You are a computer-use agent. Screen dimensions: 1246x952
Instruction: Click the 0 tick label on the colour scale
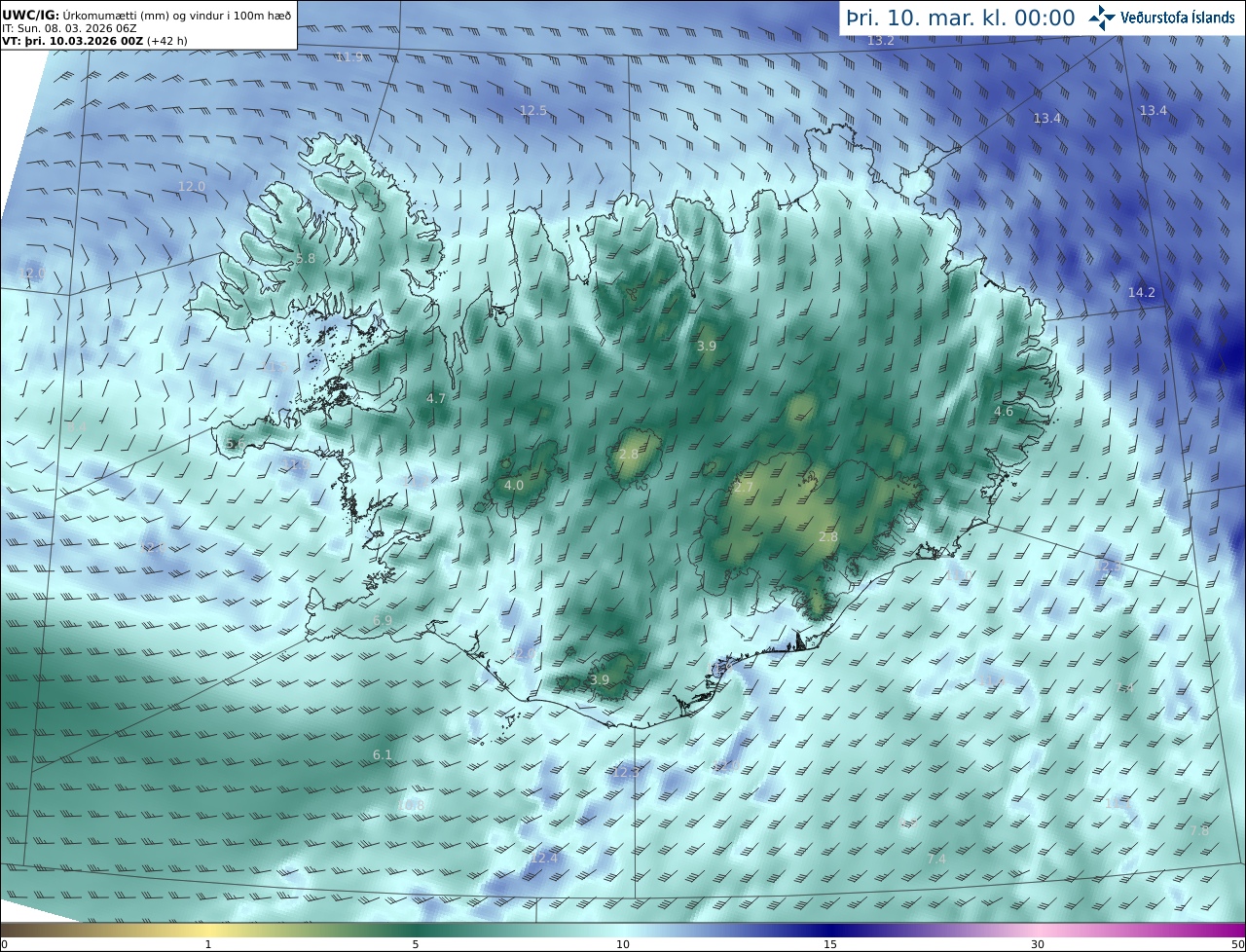click(x=4, y=944)
